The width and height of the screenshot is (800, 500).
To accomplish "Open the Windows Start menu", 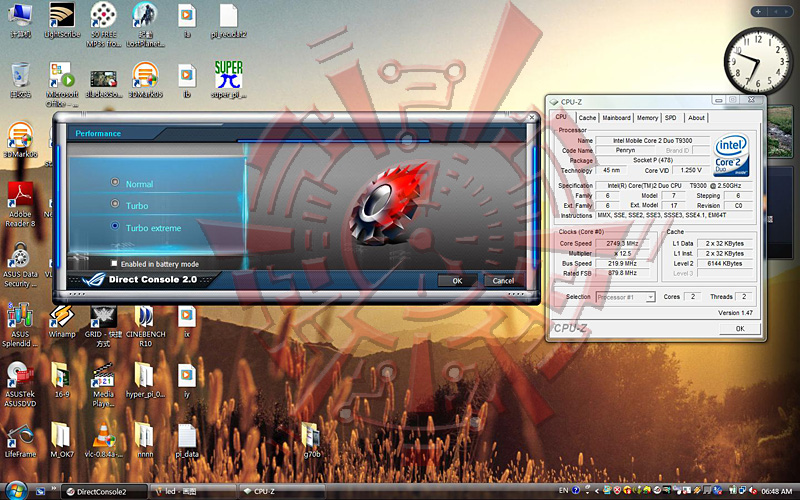I will click(15, 491).
